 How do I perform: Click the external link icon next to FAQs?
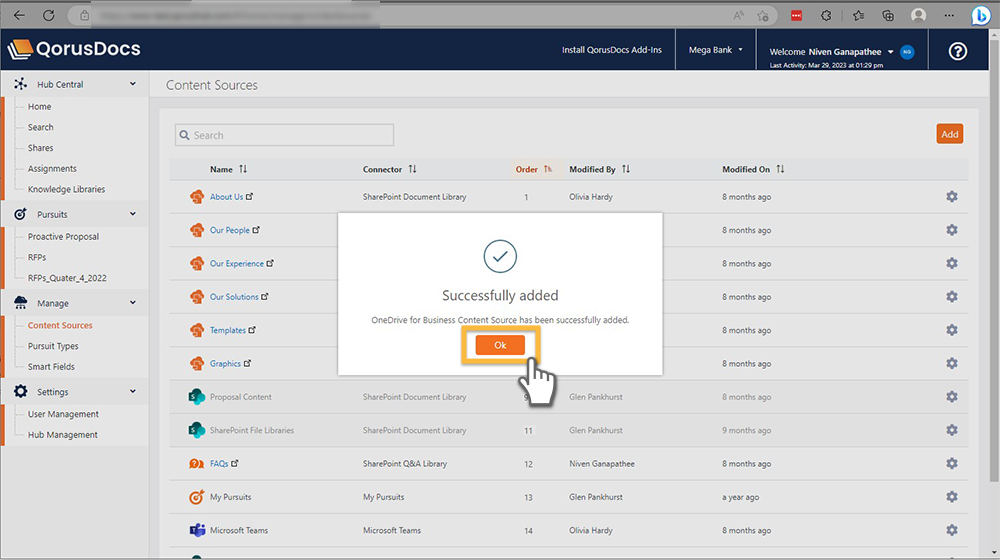click(235, 463)
